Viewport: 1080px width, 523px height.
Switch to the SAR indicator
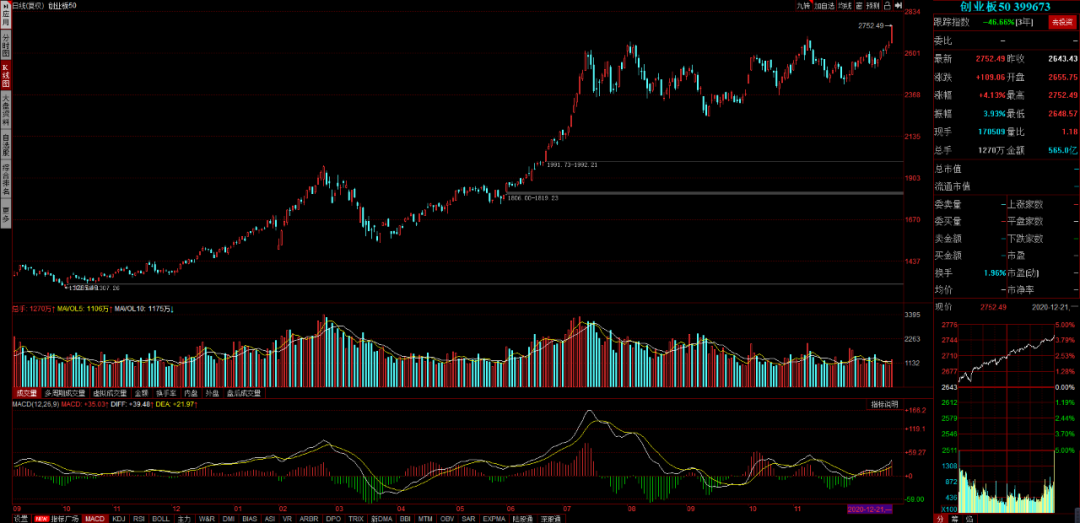tap(468, 518)
